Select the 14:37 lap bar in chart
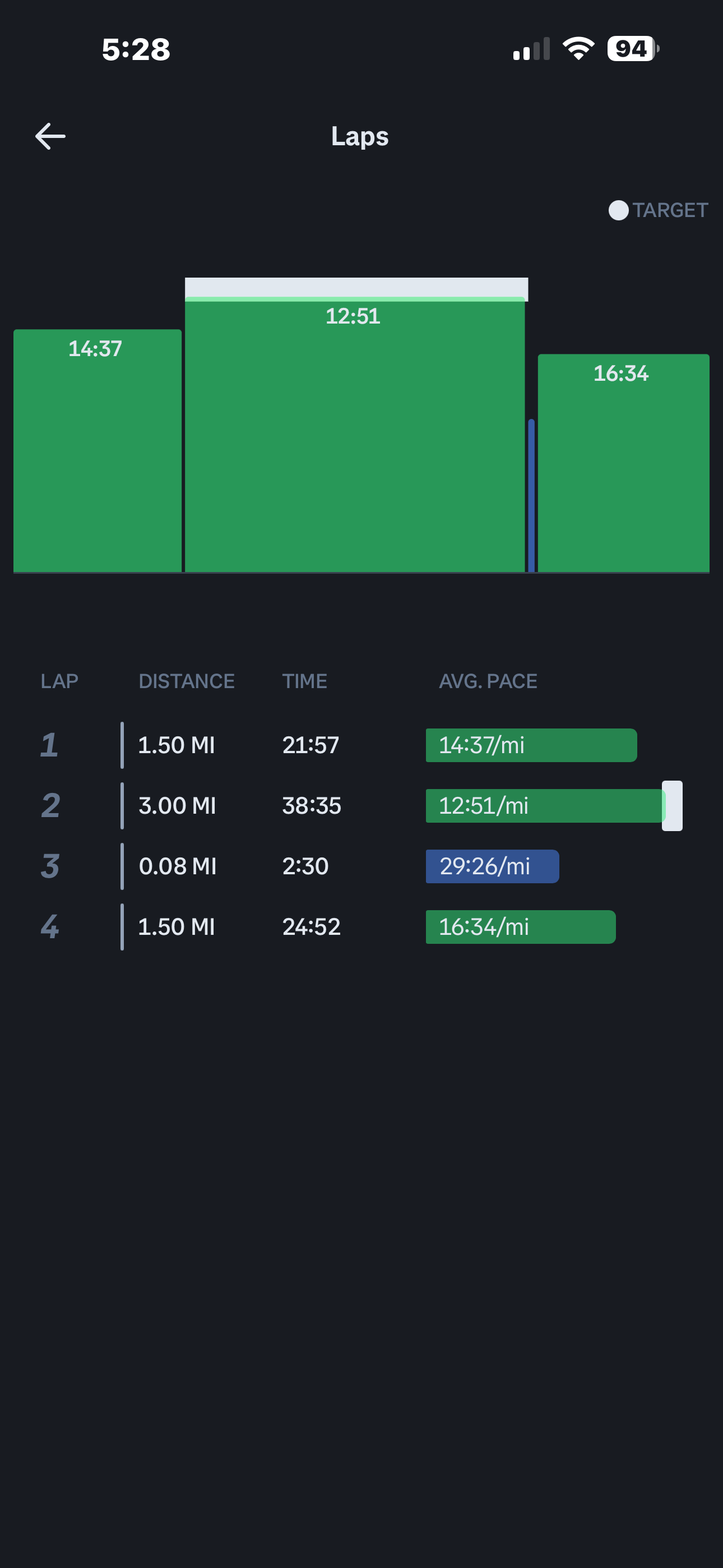 point(98,450)
